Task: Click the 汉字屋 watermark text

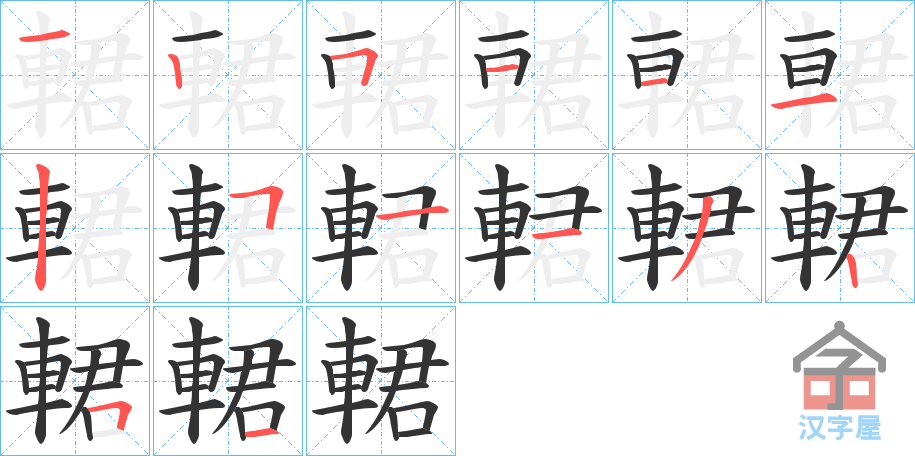Action: tap(839, 429)
